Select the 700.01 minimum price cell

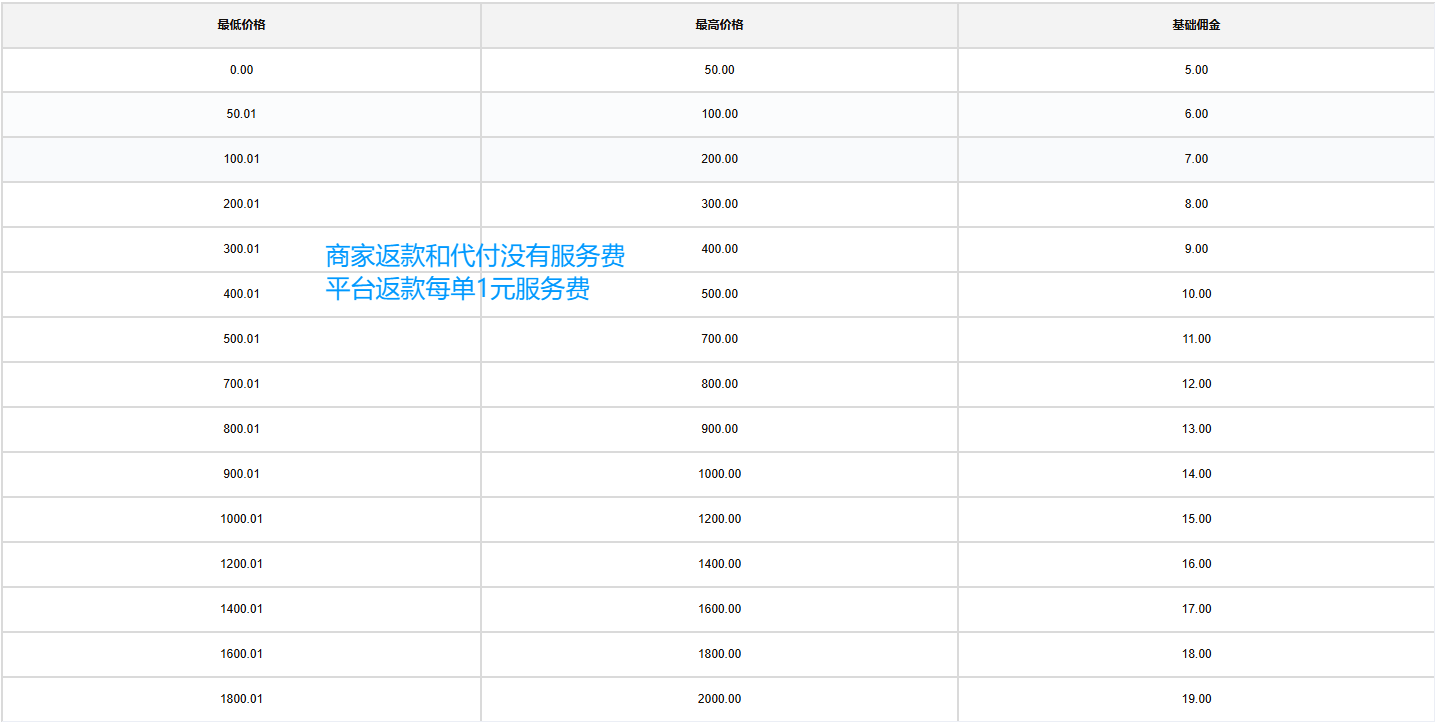241,384
